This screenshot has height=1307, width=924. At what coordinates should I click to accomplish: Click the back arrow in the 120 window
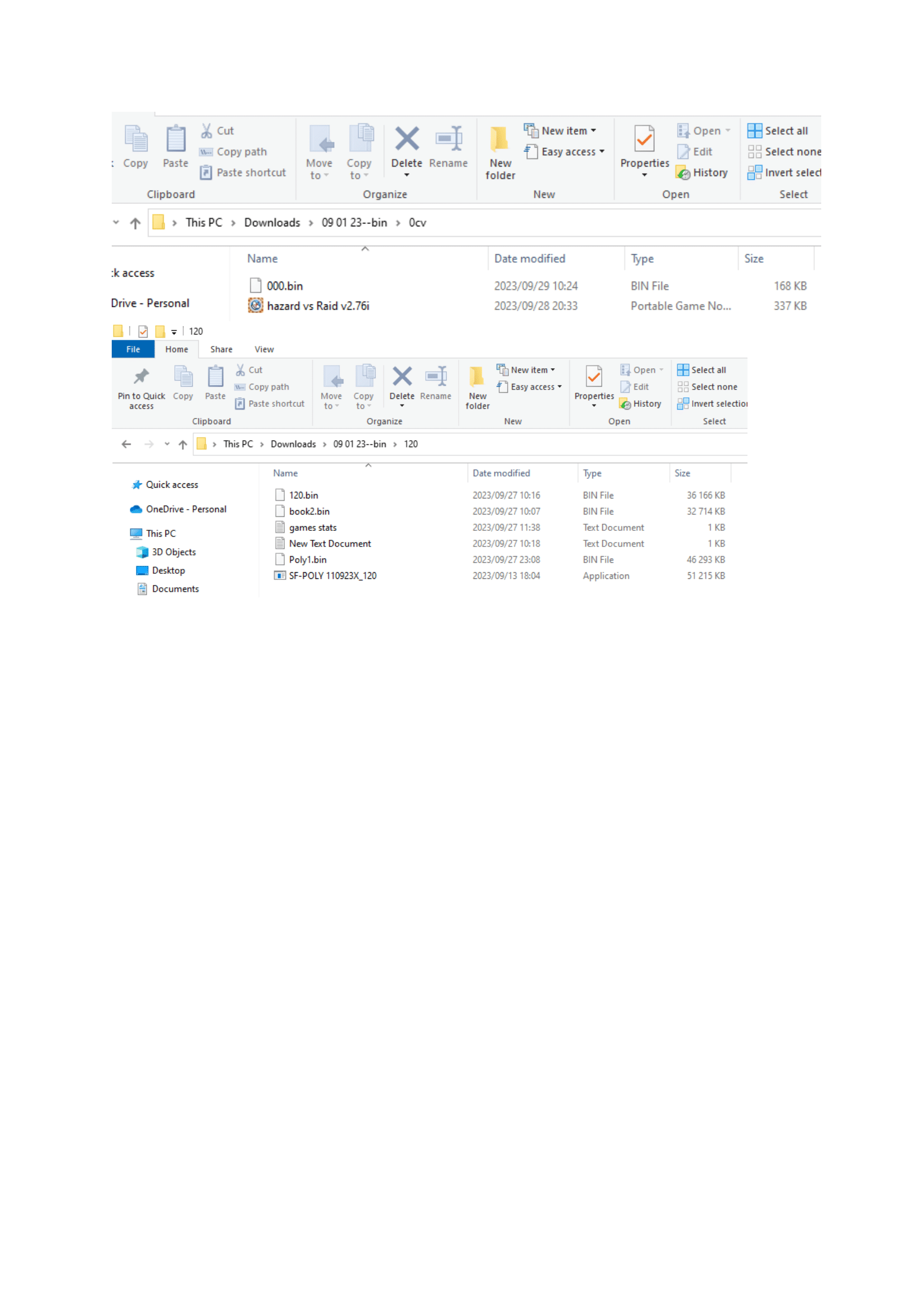(126, 445)
